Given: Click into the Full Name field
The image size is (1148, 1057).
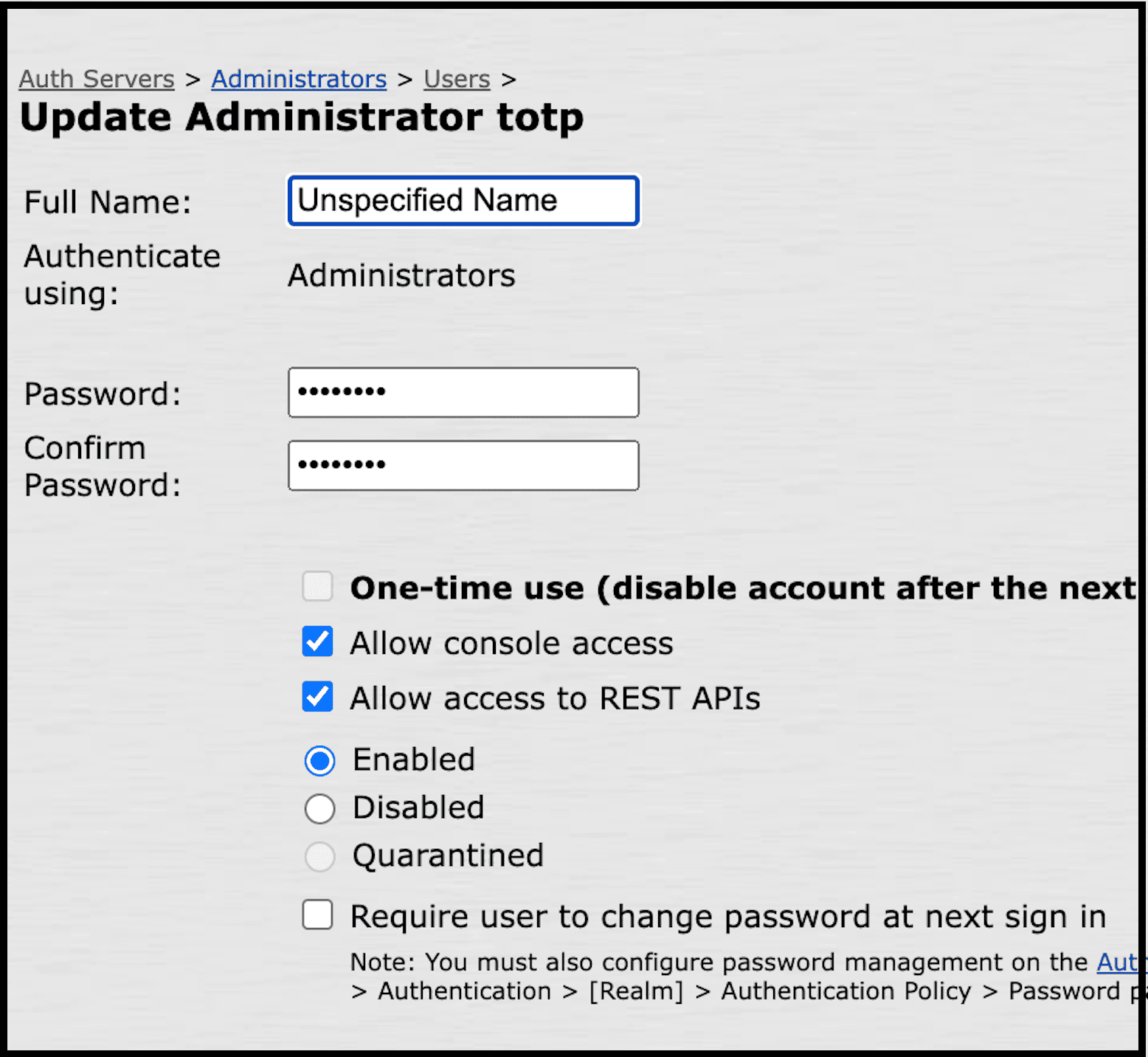Looking at the screenshot, I should pyautogui.click(x=463, y=200).
